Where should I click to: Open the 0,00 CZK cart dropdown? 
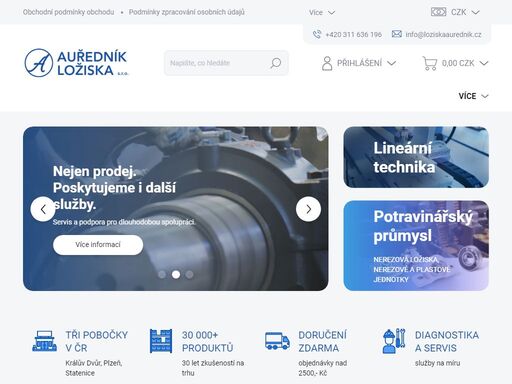(x=455, y=63)
